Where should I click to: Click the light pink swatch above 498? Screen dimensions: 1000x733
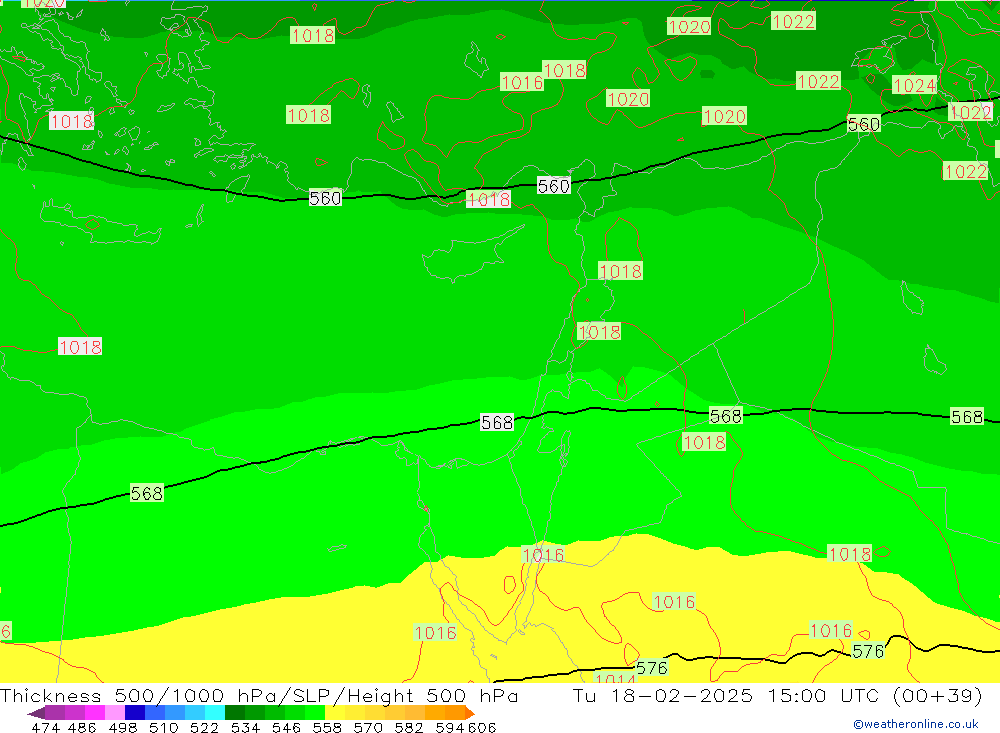click(x=115, y=713)
